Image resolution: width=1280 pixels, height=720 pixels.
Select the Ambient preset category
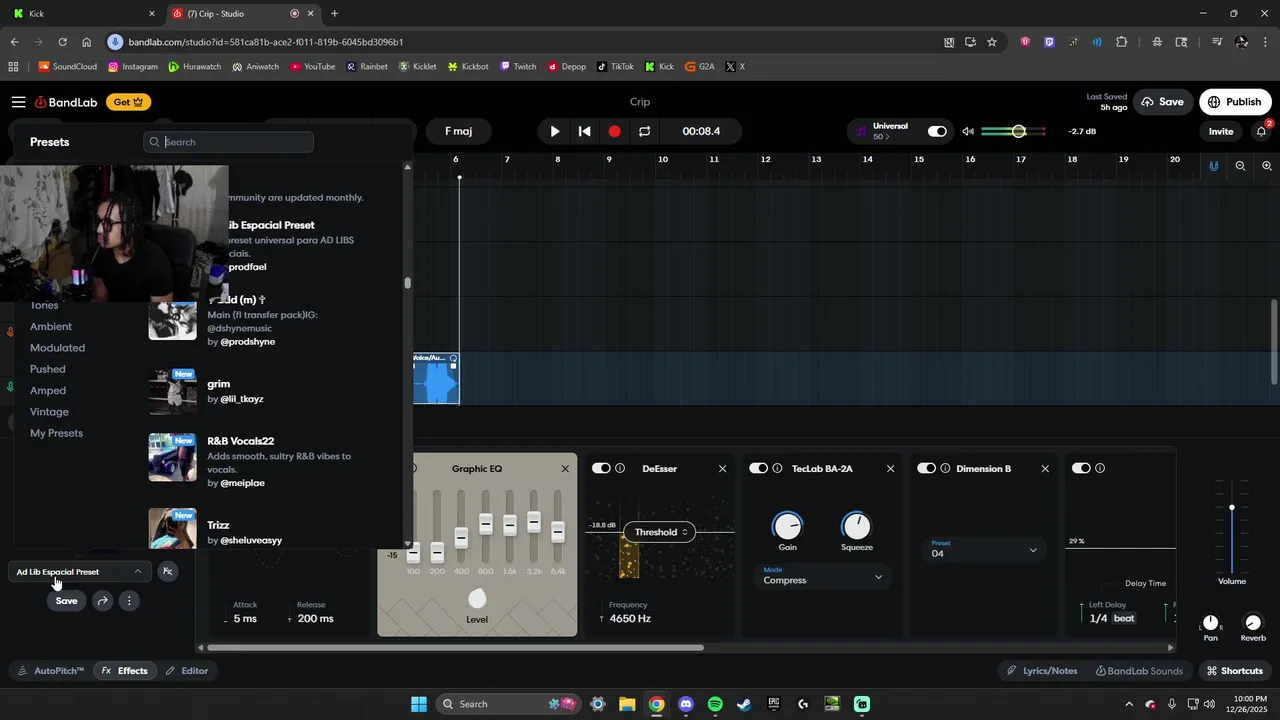point(51,326)
